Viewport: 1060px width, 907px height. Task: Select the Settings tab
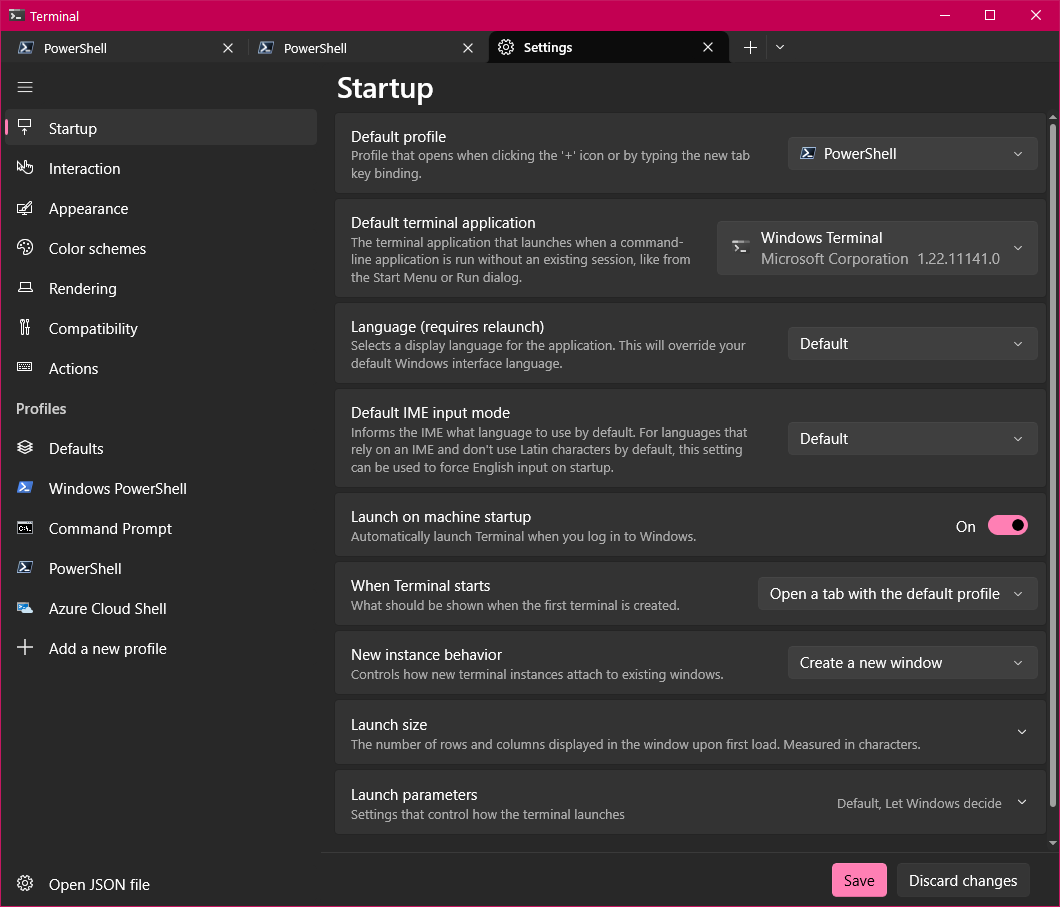point(608,47)
